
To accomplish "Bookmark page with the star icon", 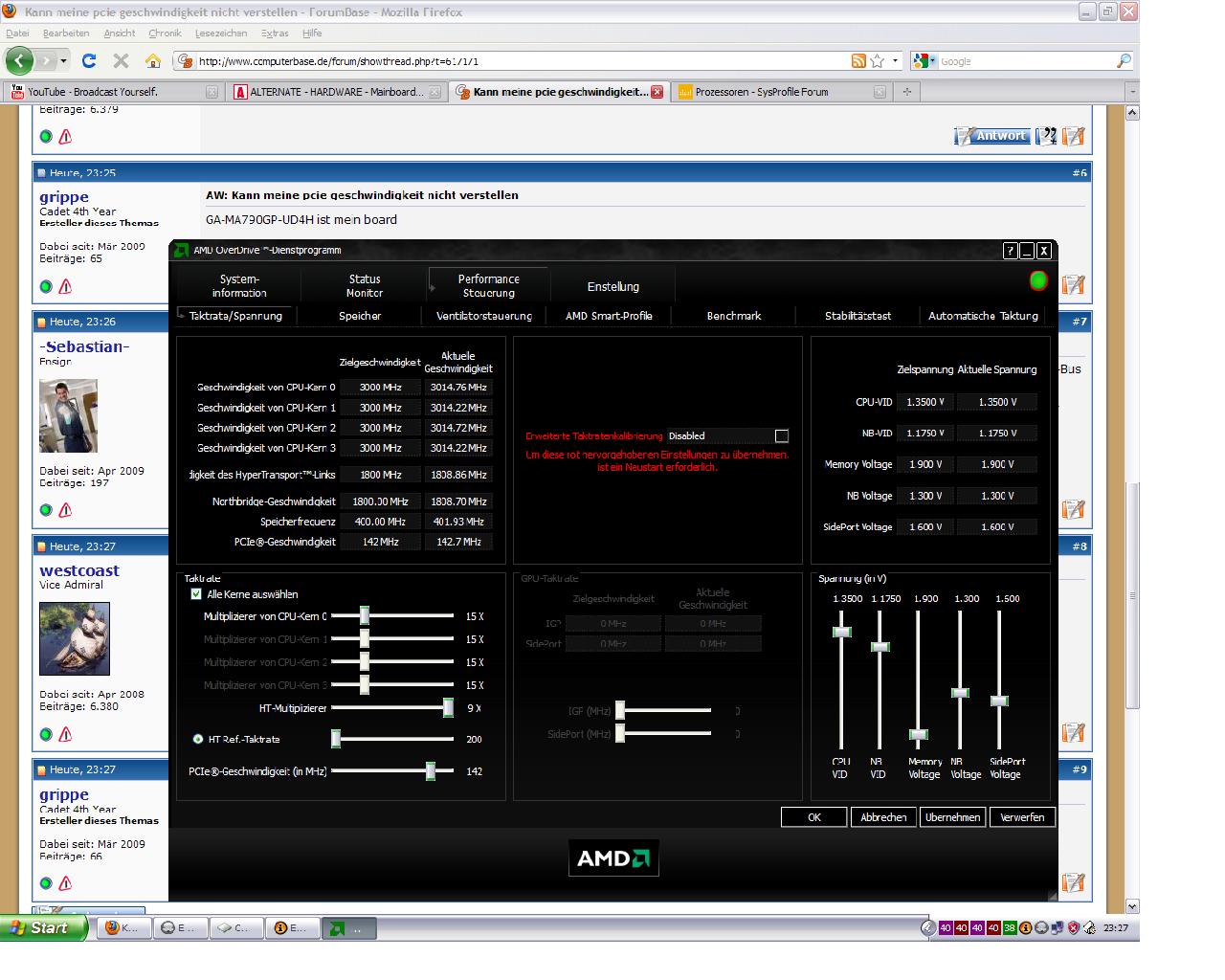I will [x=878, y=61].
